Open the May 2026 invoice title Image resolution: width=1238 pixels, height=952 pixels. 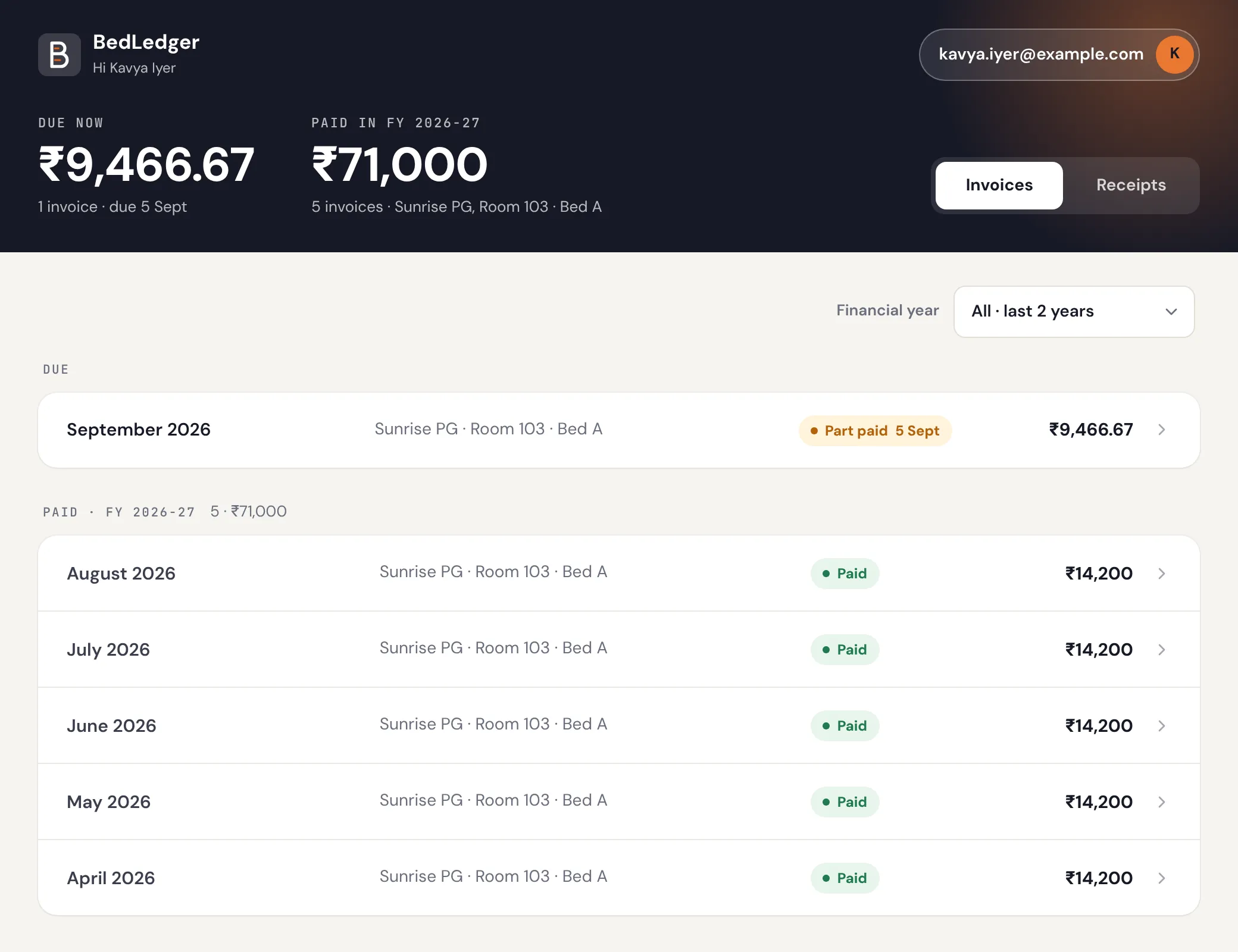(109, 802)
